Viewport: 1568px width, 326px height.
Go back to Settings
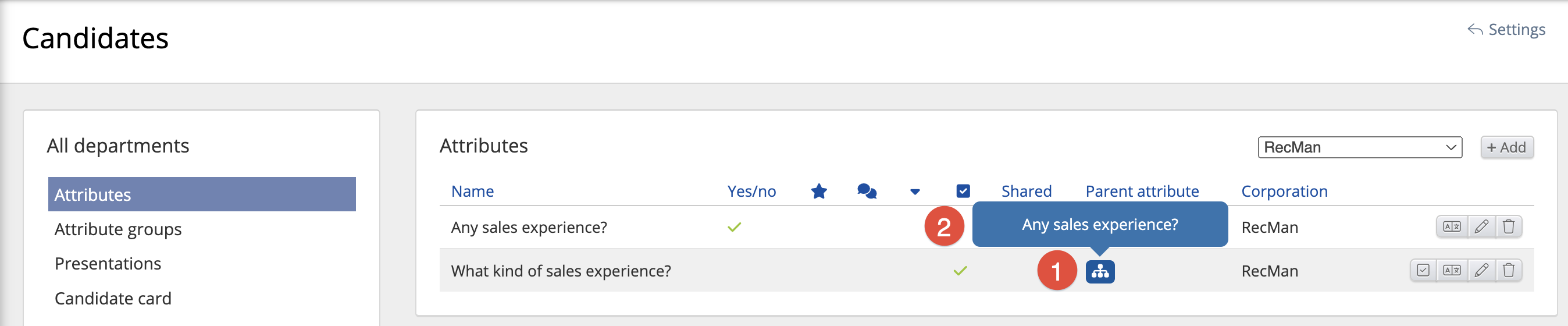[1506, 29]
